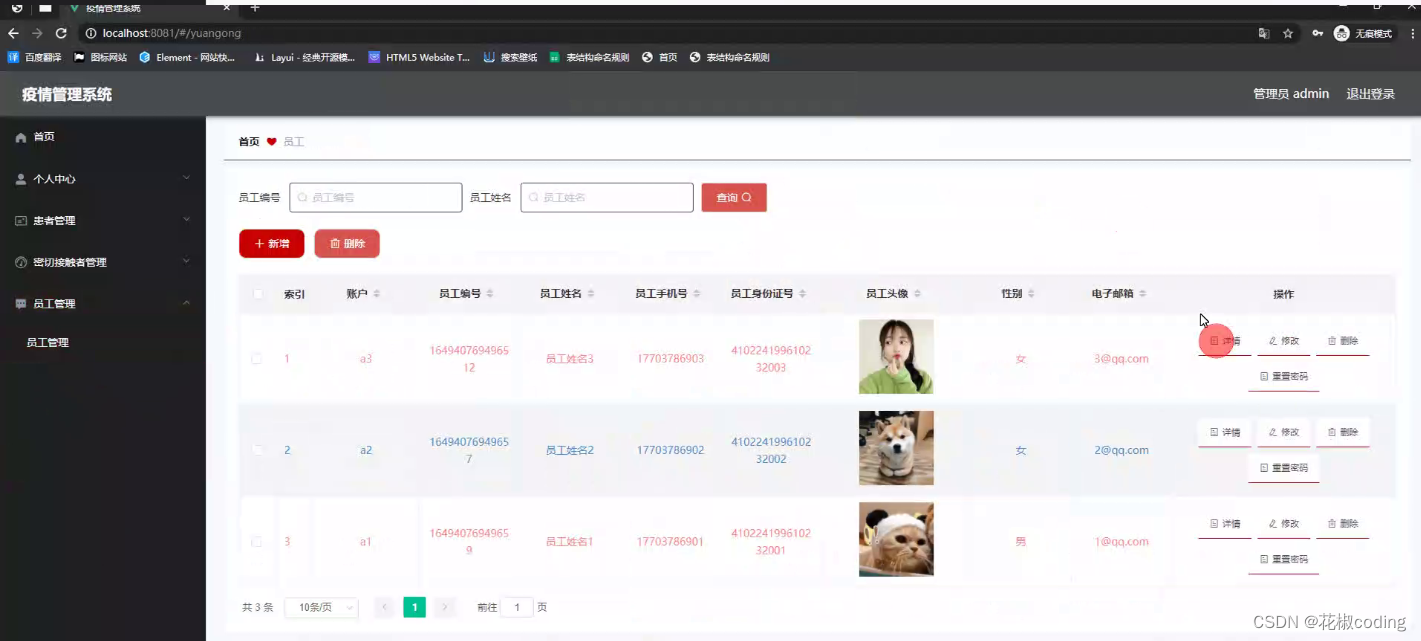Click 退出登录 in the header
The width and height of the screenshot is (1421, 641).
click(x=1370, y=94)
